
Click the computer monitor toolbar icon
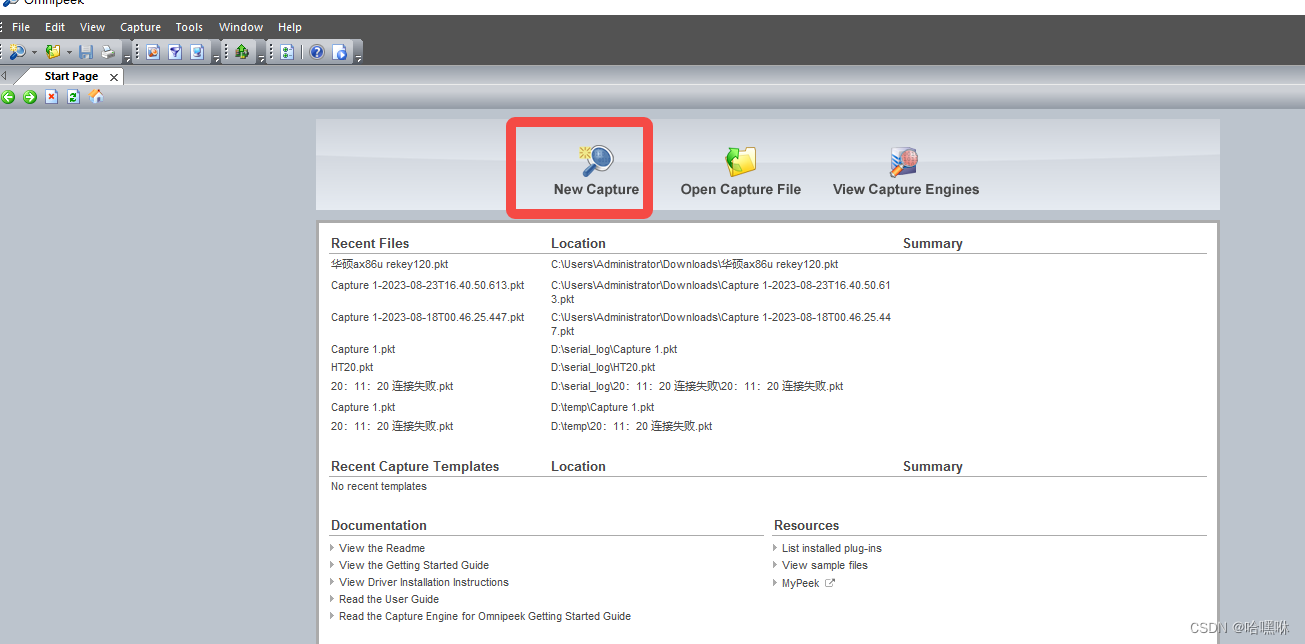197,52
